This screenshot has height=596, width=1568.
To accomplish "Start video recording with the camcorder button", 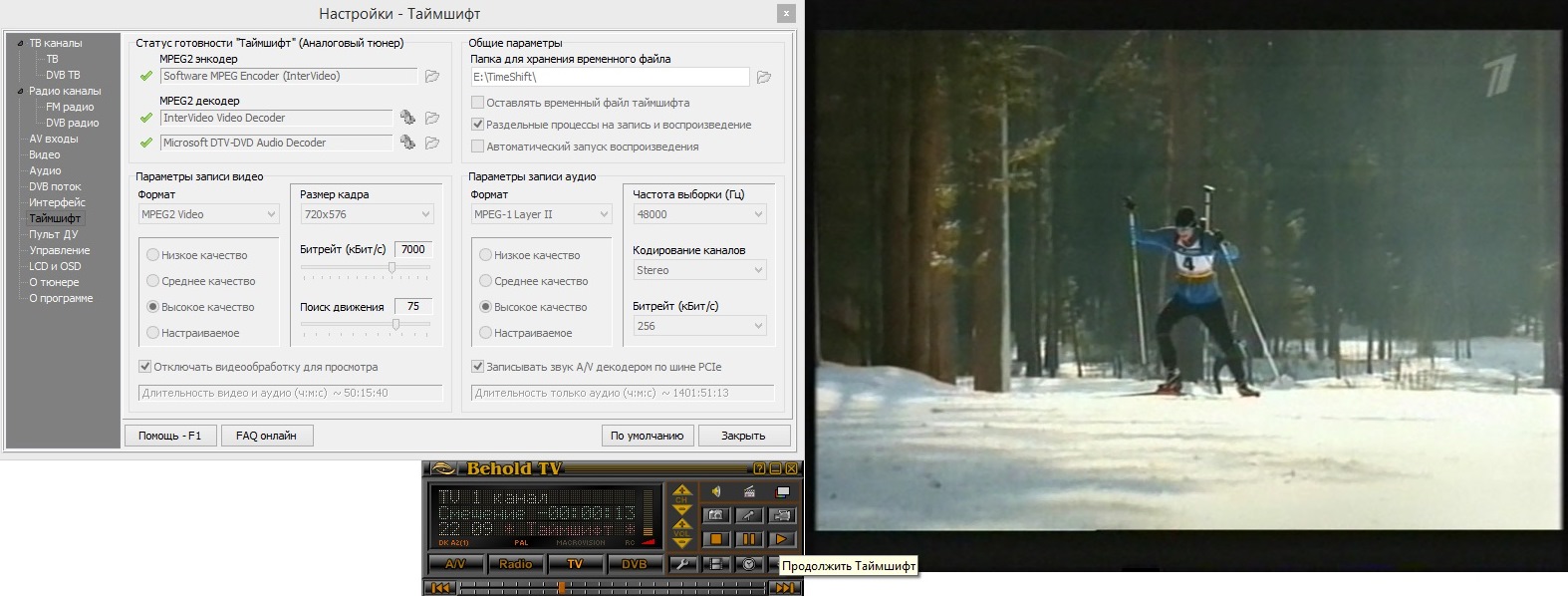I will coord(782,515).
